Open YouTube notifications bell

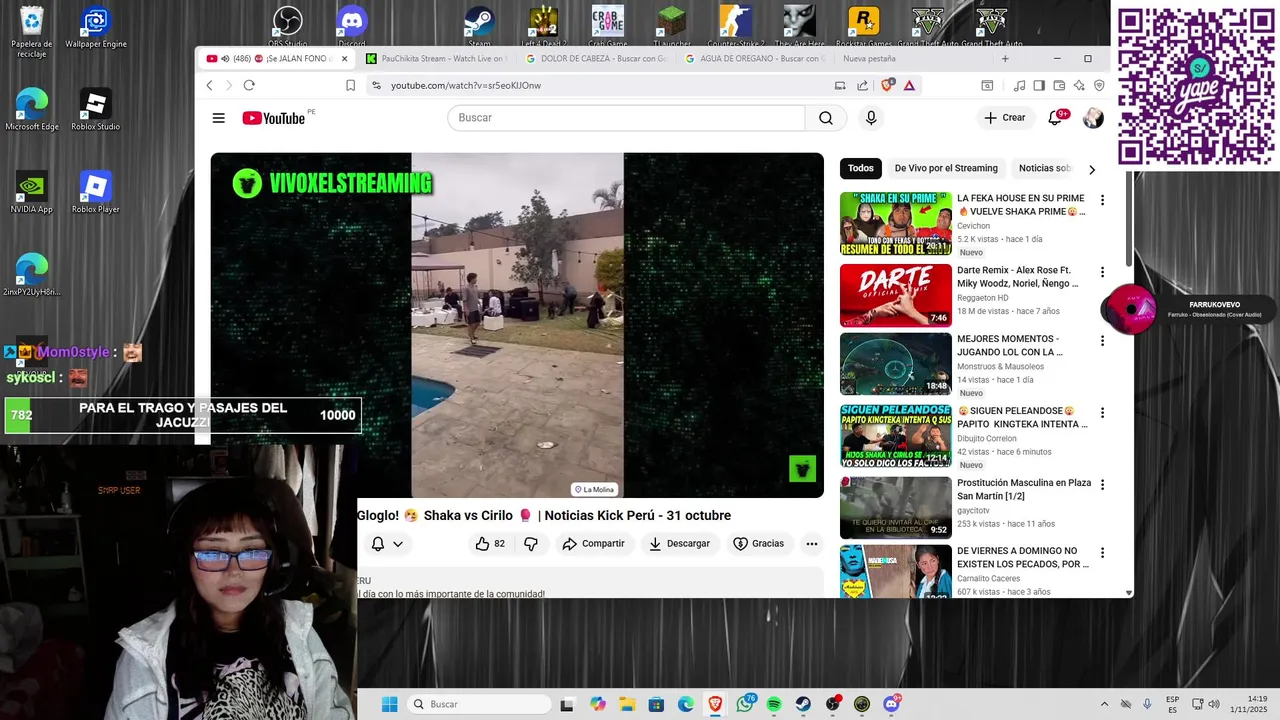click(x=1055, y=118)
